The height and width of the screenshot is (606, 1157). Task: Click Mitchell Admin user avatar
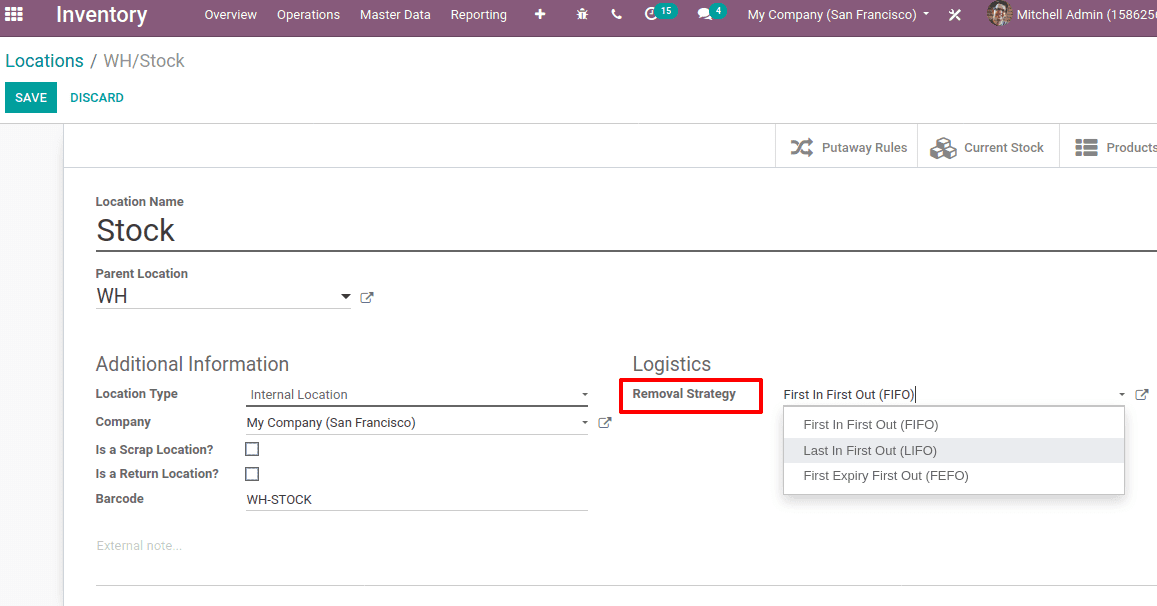(999, 14)
